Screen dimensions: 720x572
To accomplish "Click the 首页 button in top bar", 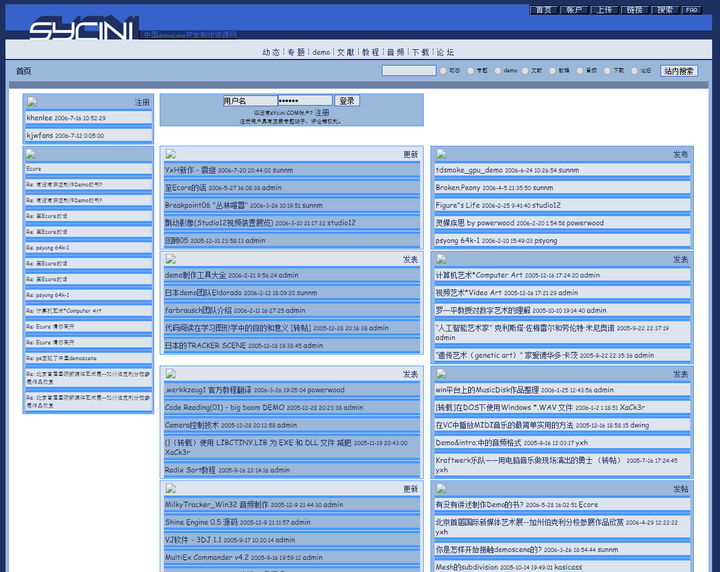I will (x=543, y=10).
